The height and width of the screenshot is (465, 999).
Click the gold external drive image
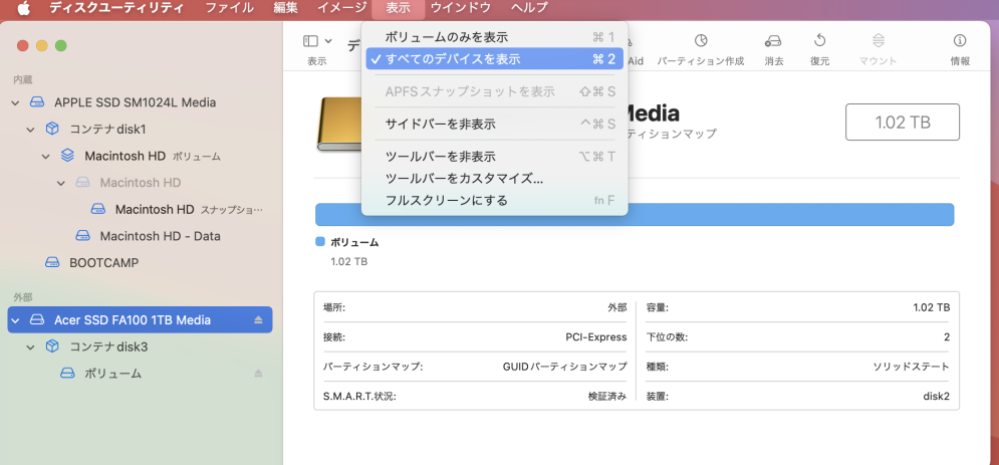tap(339, 124)
